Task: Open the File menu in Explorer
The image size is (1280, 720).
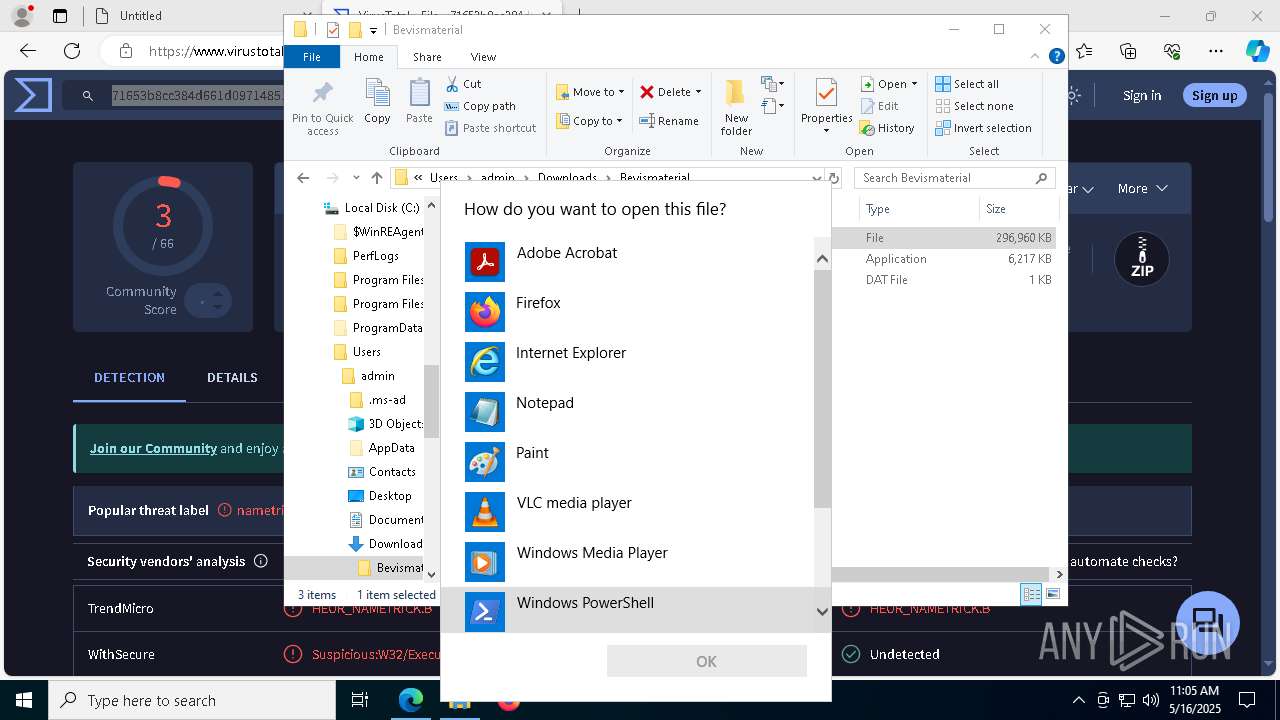Action: pyautogui.click(x=312, y=57)
